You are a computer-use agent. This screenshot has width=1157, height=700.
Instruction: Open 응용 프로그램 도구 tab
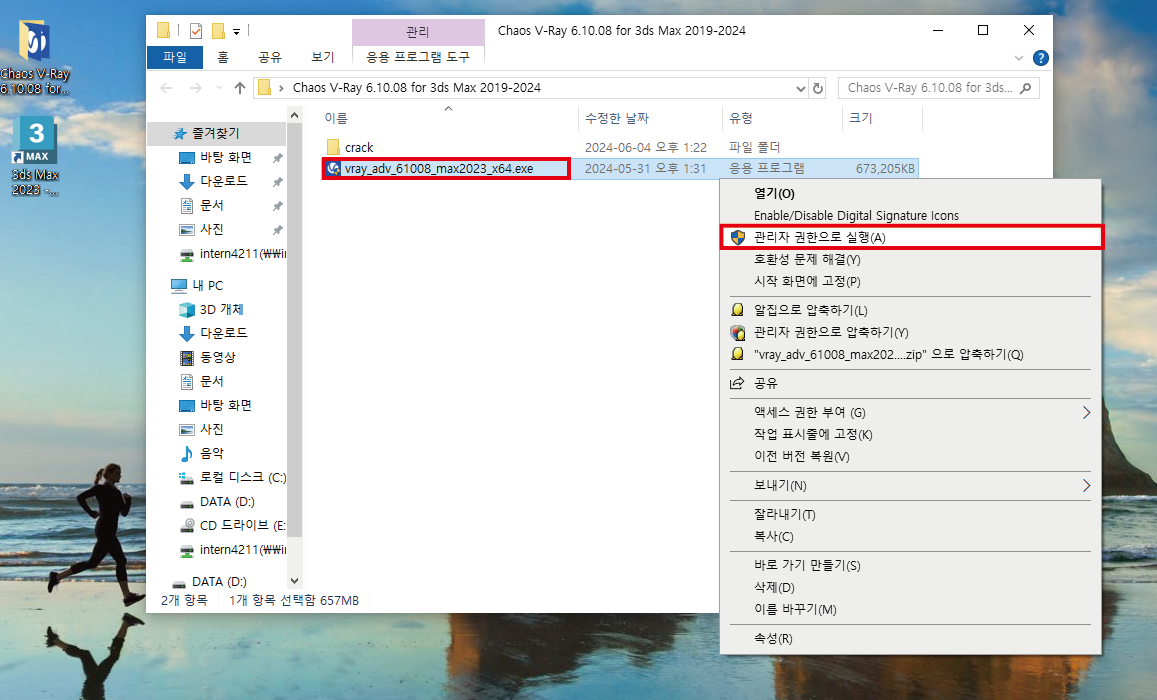[418, 57]
